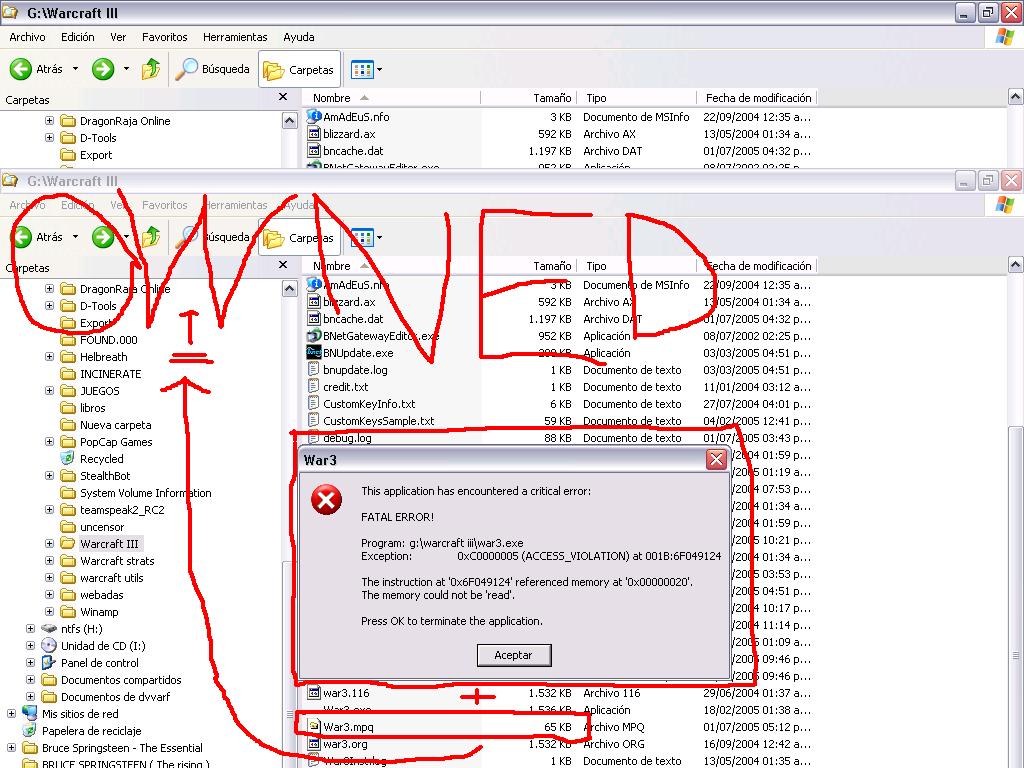The height and width of the screenshot is (768, 1024).
Task: Toggle Carpetas button in lower inactive window
Action: tap(300, 238)
